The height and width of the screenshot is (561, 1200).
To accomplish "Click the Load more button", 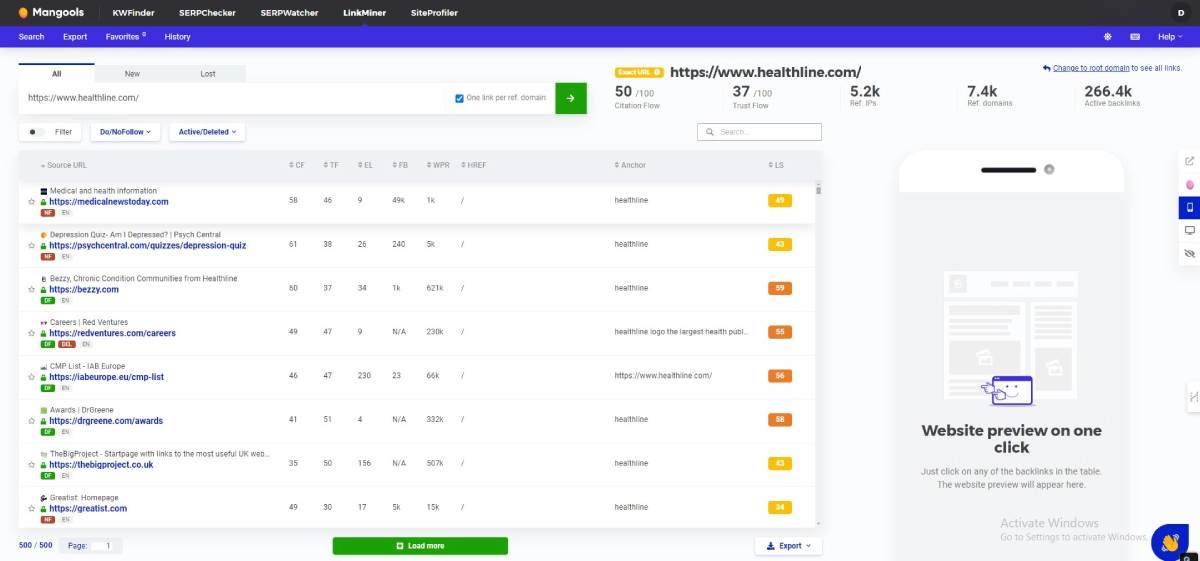I will 420,546.
